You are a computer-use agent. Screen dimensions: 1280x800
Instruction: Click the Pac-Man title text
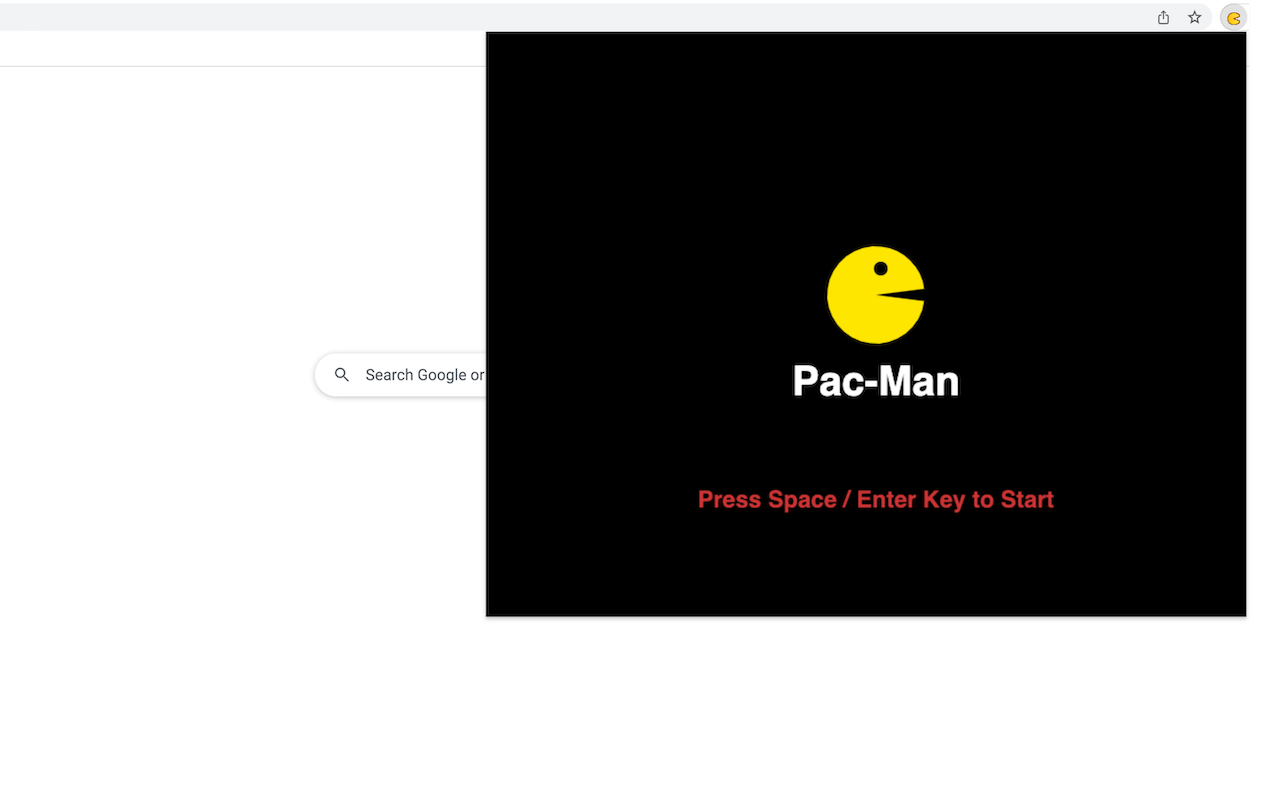point(876,381)
